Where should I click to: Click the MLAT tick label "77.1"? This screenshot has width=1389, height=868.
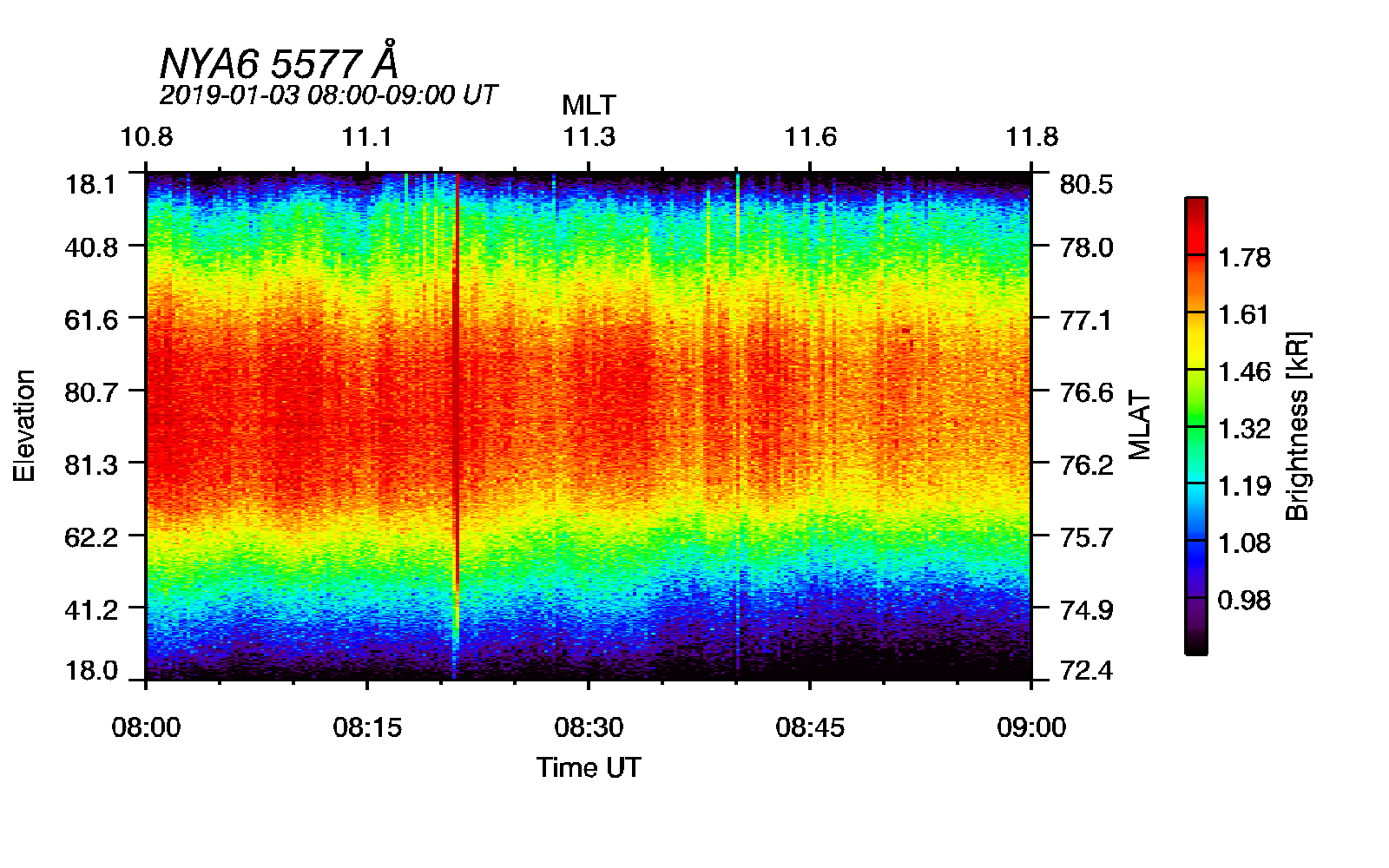pos(1086,320)
